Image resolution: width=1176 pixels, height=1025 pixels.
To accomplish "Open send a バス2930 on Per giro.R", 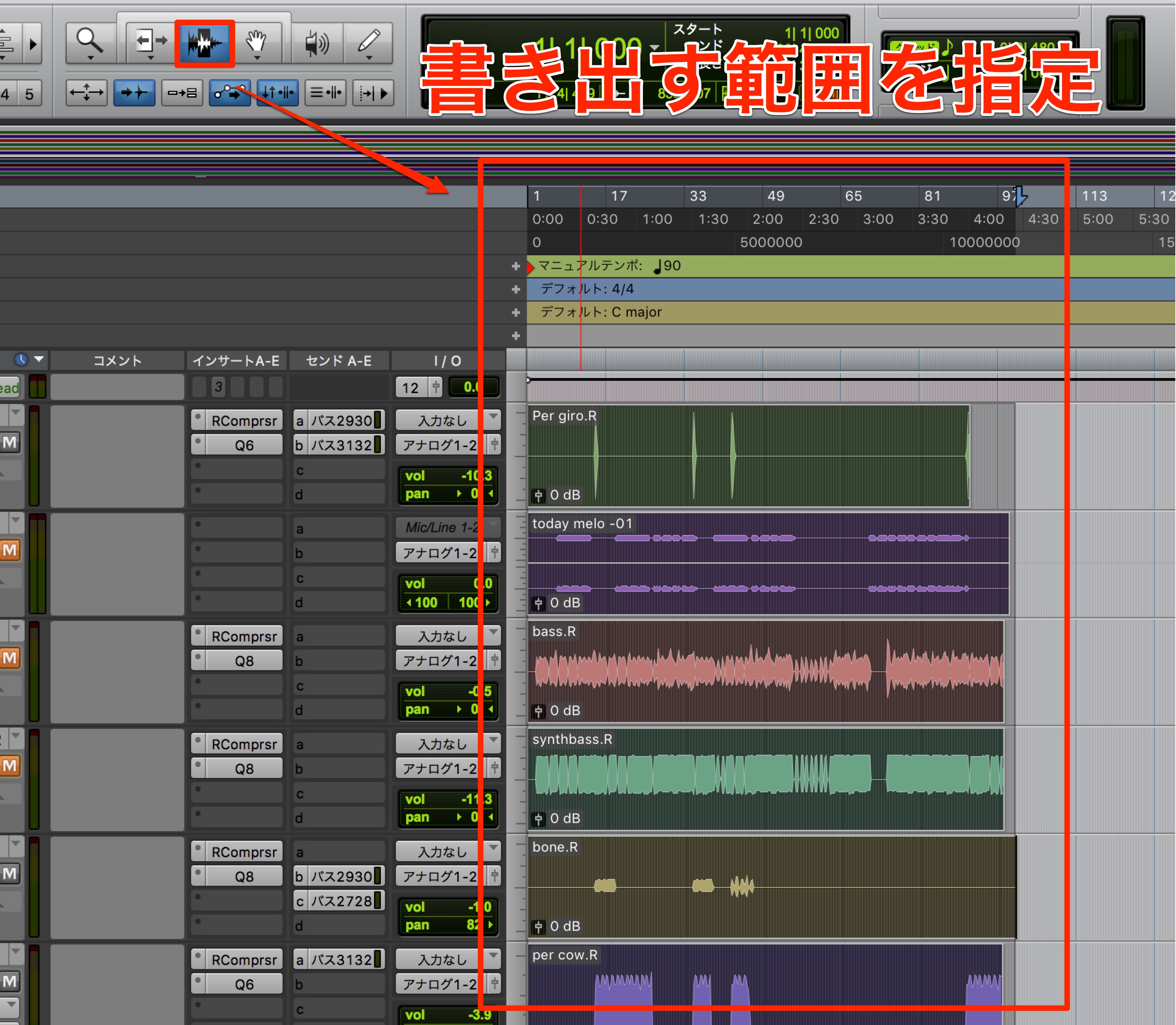I will [x=339, y=420].
